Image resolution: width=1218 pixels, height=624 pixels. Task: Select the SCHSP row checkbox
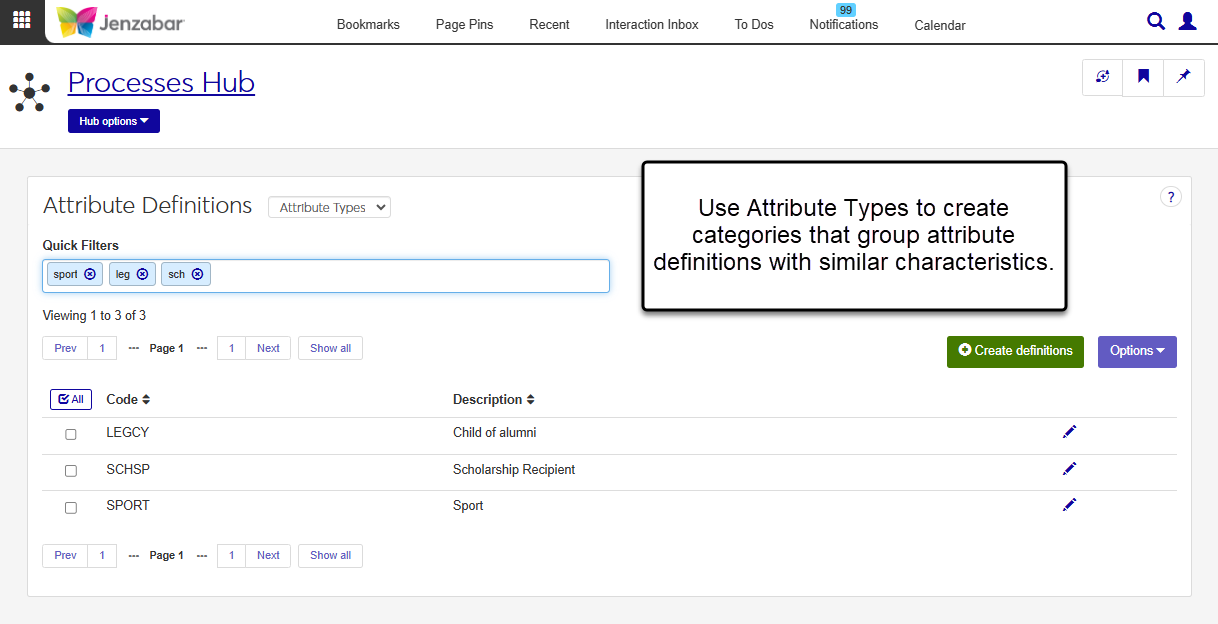(71, 470)
